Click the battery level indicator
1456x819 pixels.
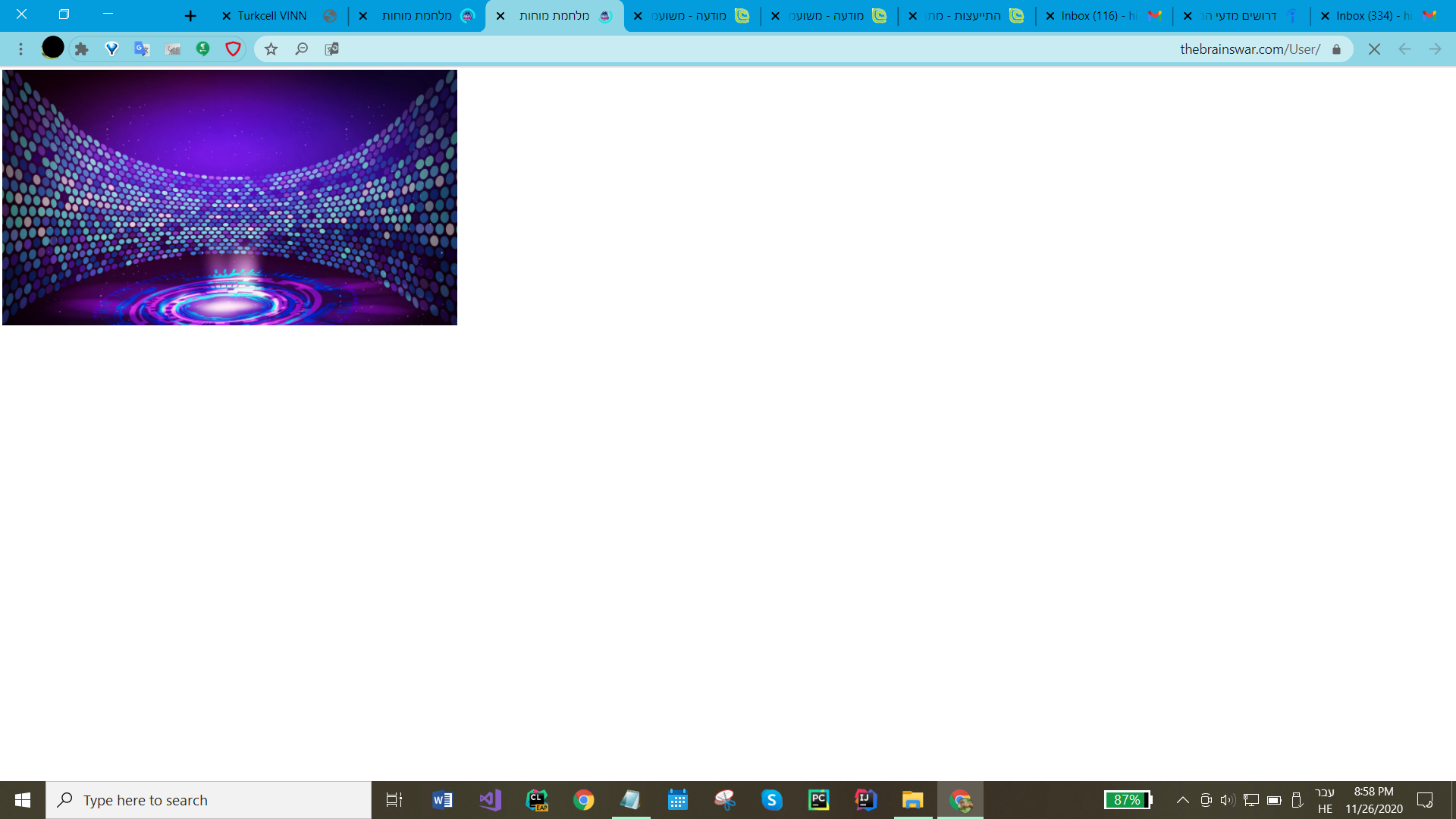point(1128,799)
